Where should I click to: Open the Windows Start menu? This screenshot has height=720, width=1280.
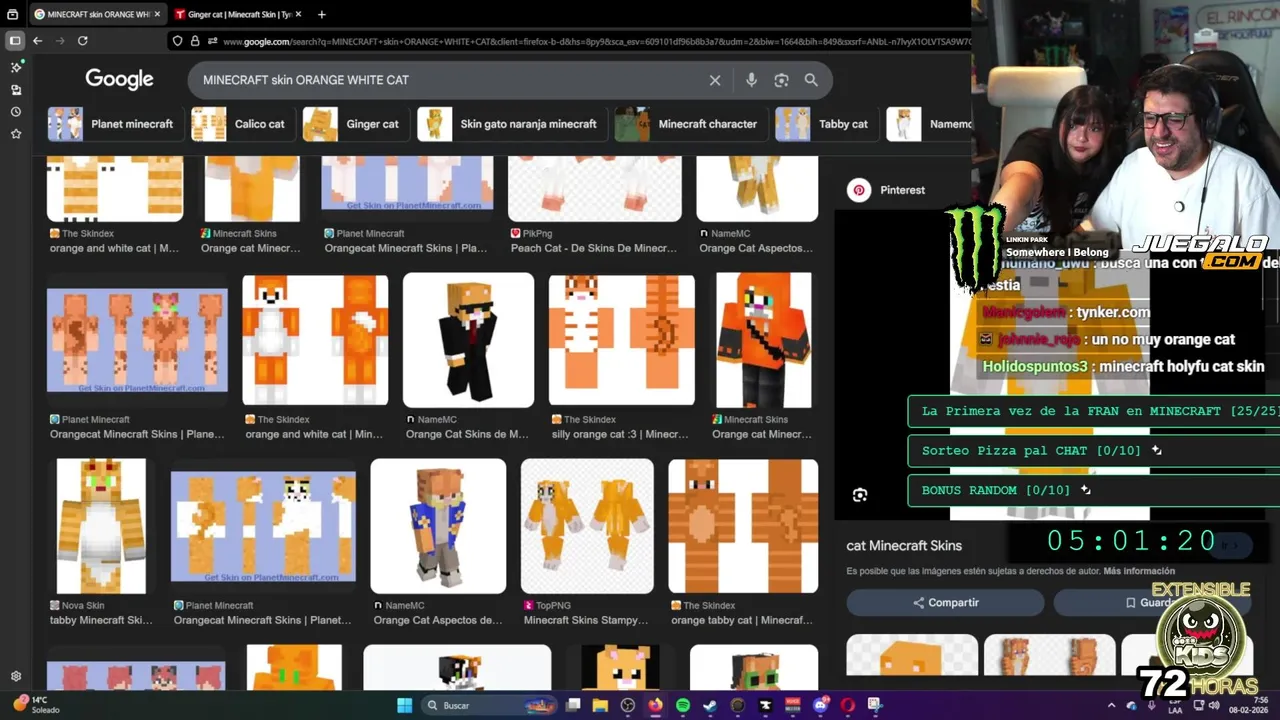(405, 705)
